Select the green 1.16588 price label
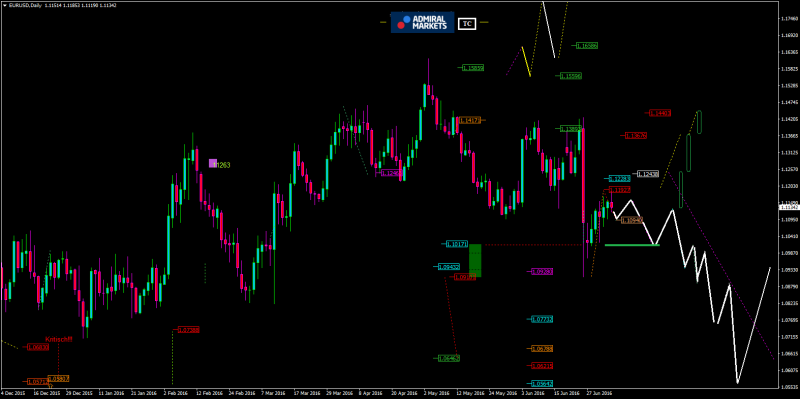 [587, 45]
